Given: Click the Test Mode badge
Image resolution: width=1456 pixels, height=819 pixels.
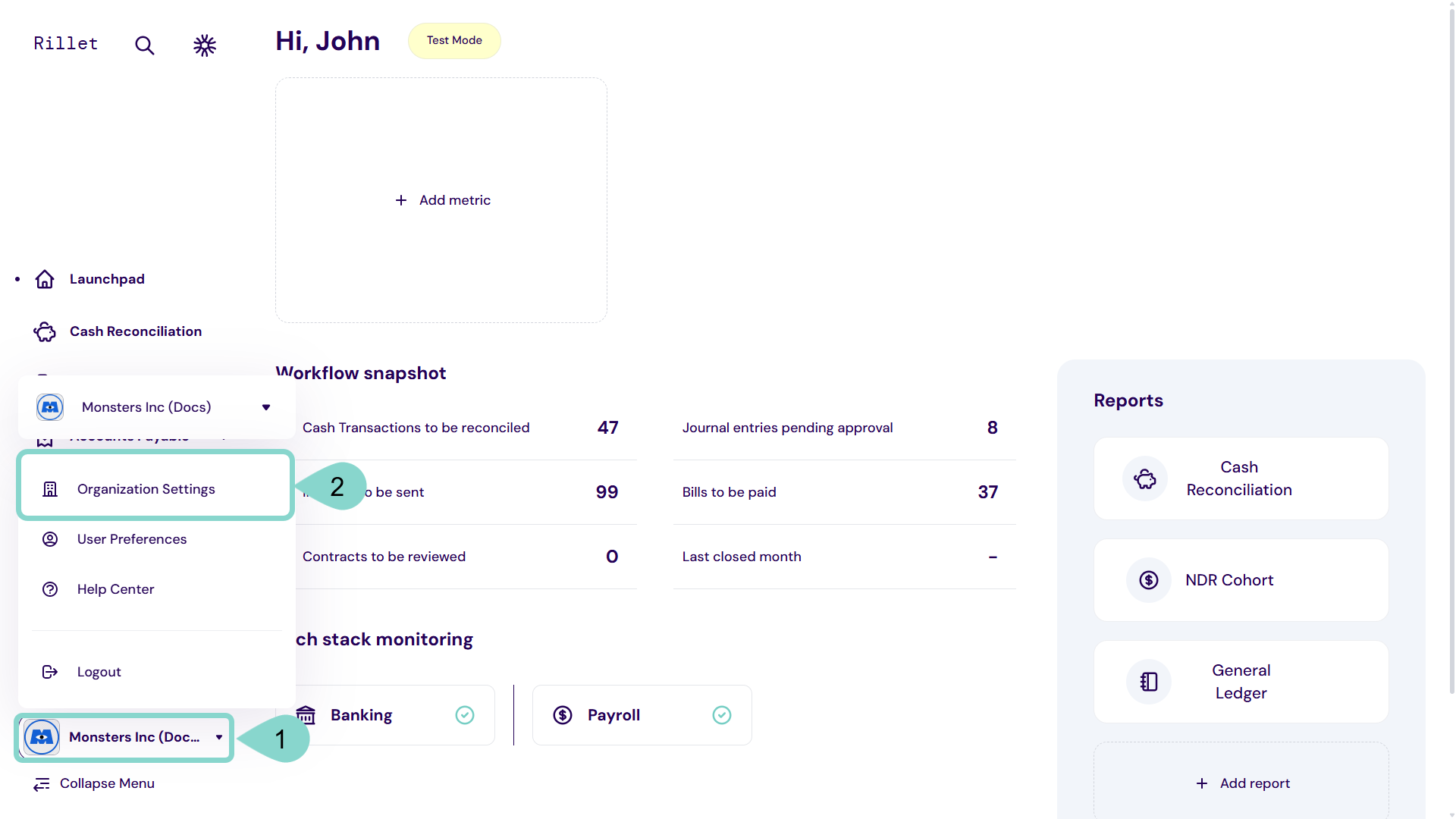Looking at the screenshot, I should (454, 41).
